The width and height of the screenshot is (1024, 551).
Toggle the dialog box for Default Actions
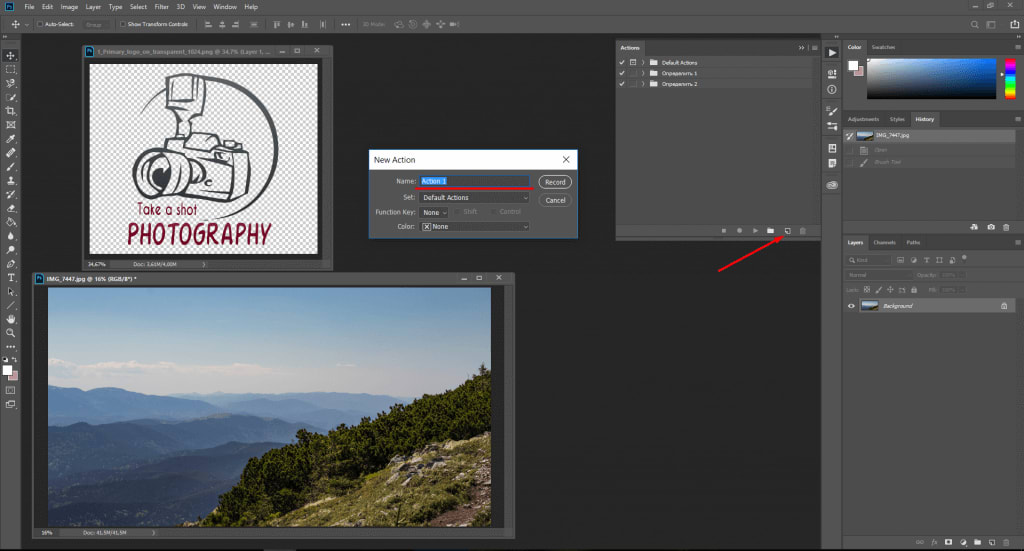coord(633,63)
